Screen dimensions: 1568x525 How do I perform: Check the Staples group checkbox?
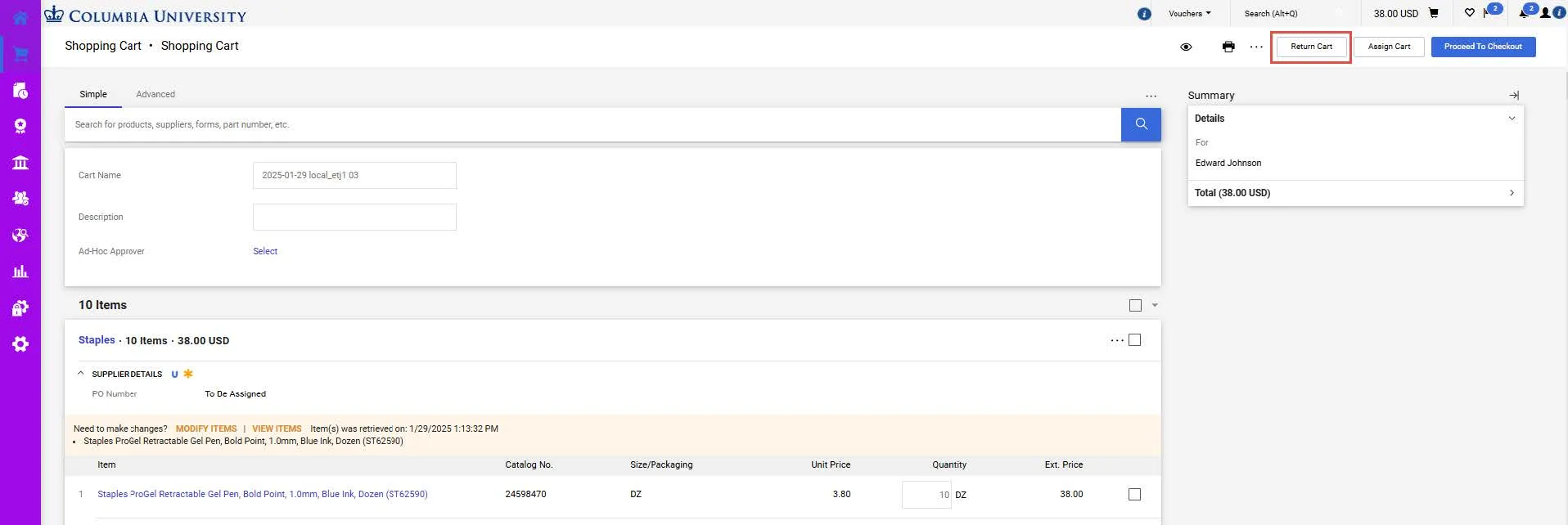(1134, 340)
